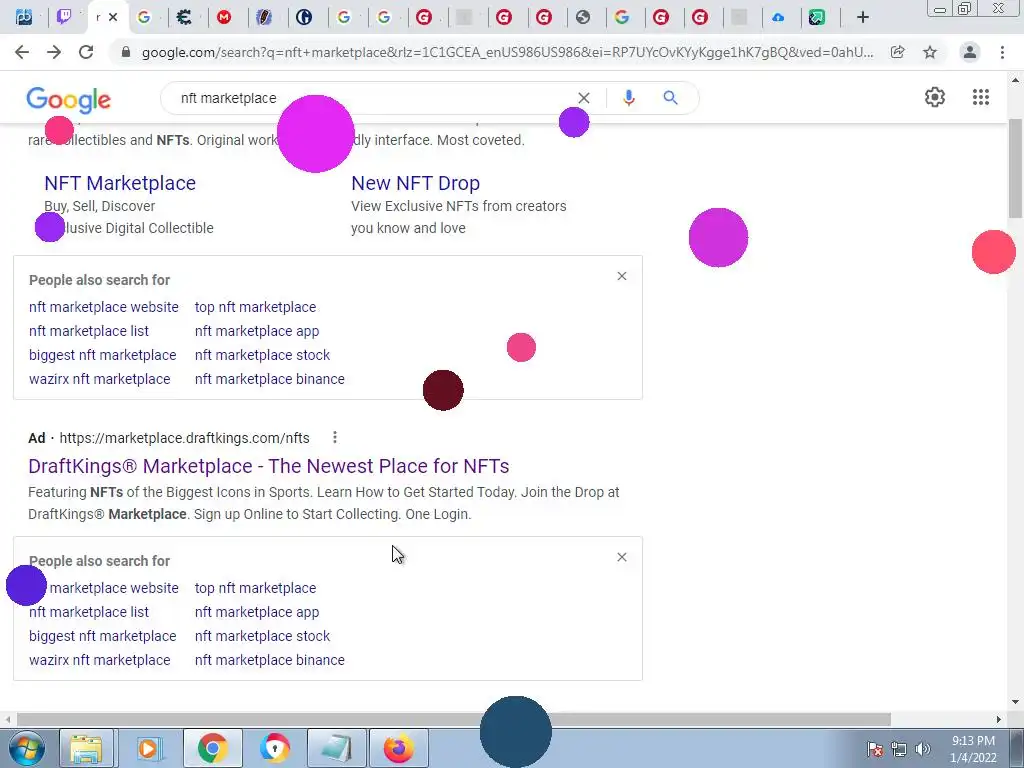Switch to the green icon tab

tap(817, 18)
